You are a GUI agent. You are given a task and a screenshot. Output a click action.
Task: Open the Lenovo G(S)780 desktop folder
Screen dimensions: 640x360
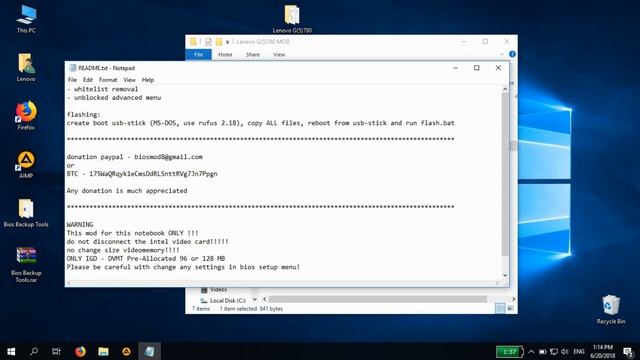point(292,19)
